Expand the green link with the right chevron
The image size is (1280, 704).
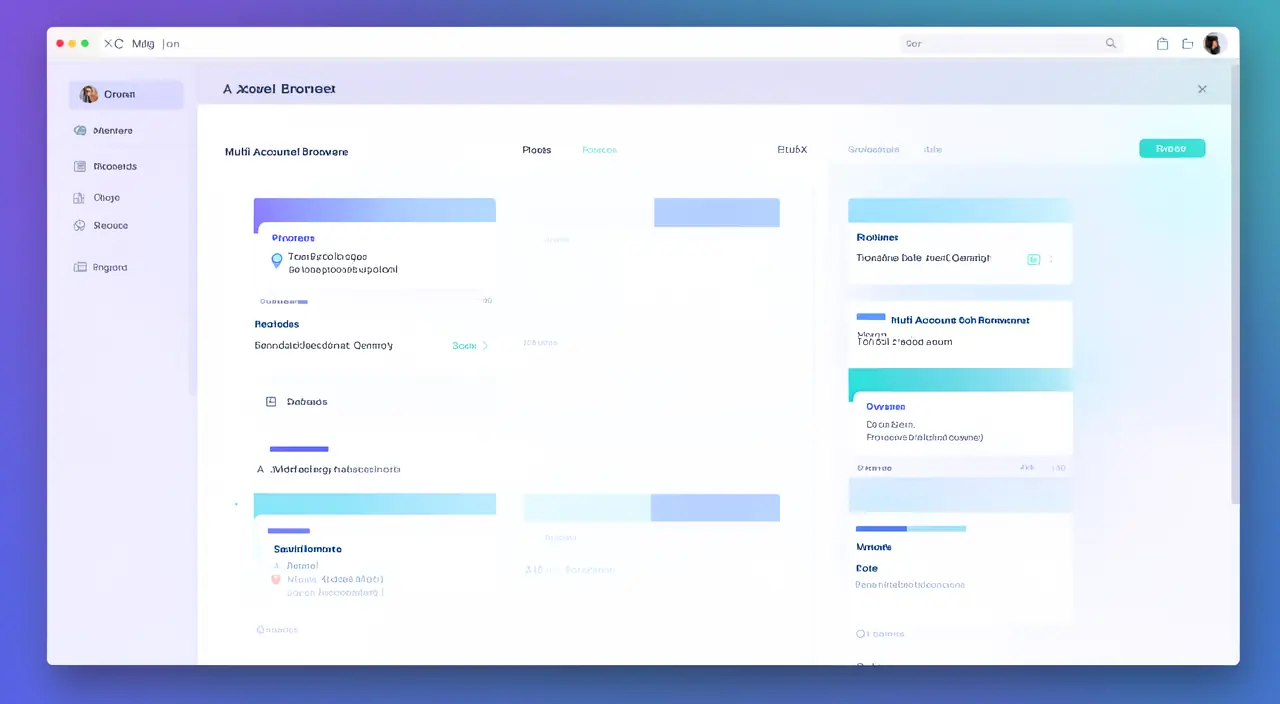tap(470, 346)
